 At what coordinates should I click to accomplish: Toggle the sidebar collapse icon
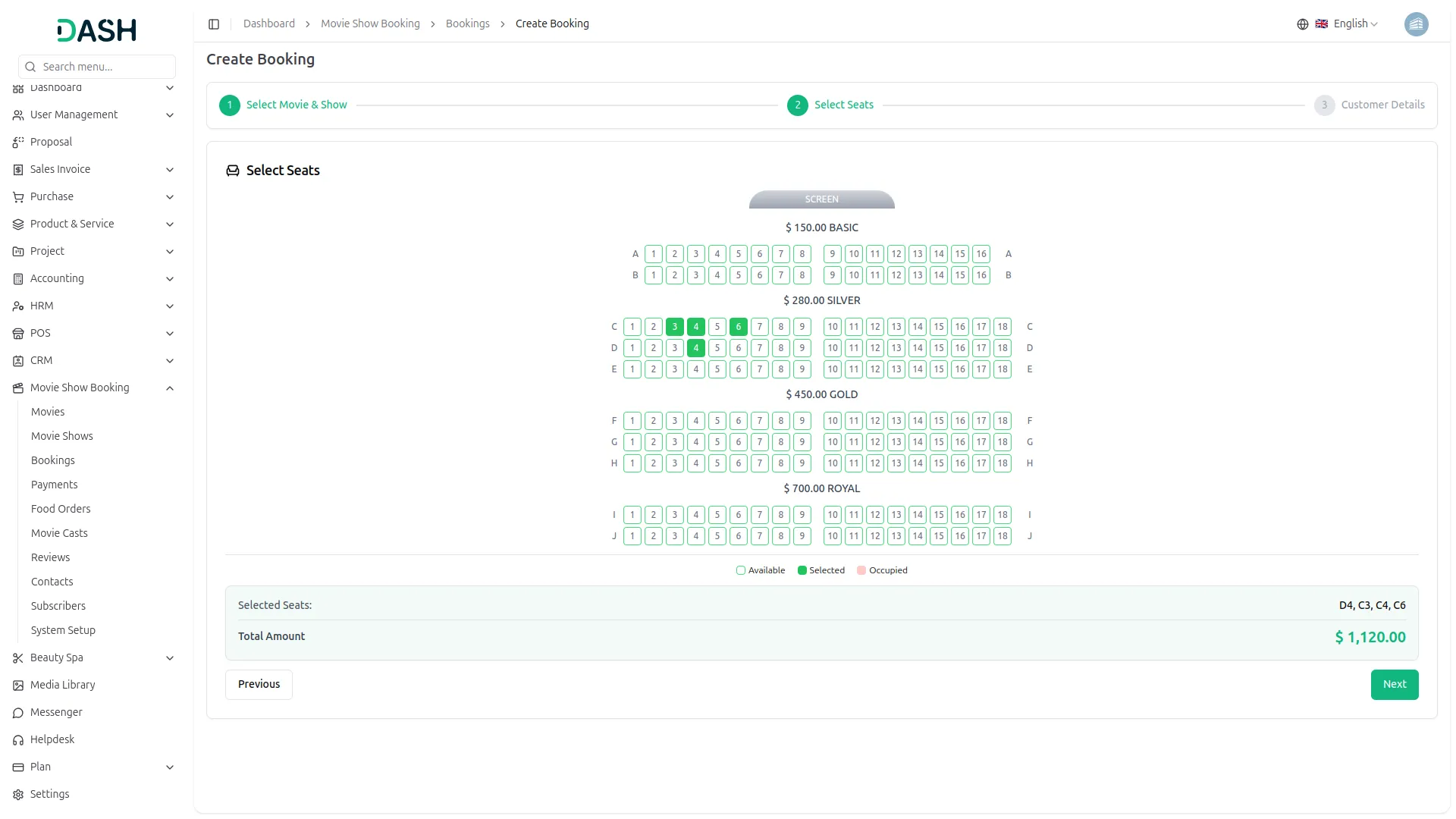click(214, 24)
